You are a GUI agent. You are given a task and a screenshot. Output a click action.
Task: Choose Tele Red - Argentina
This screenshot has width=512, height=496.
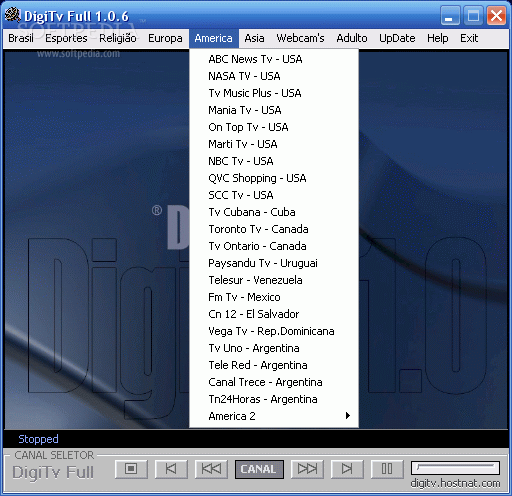(274, 365)
